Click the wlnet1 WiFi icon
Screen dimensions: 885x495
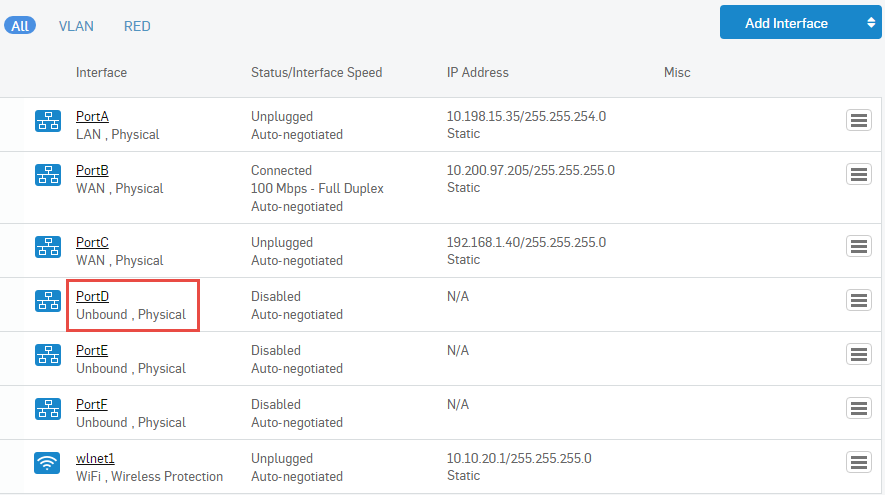coord(47,463)
